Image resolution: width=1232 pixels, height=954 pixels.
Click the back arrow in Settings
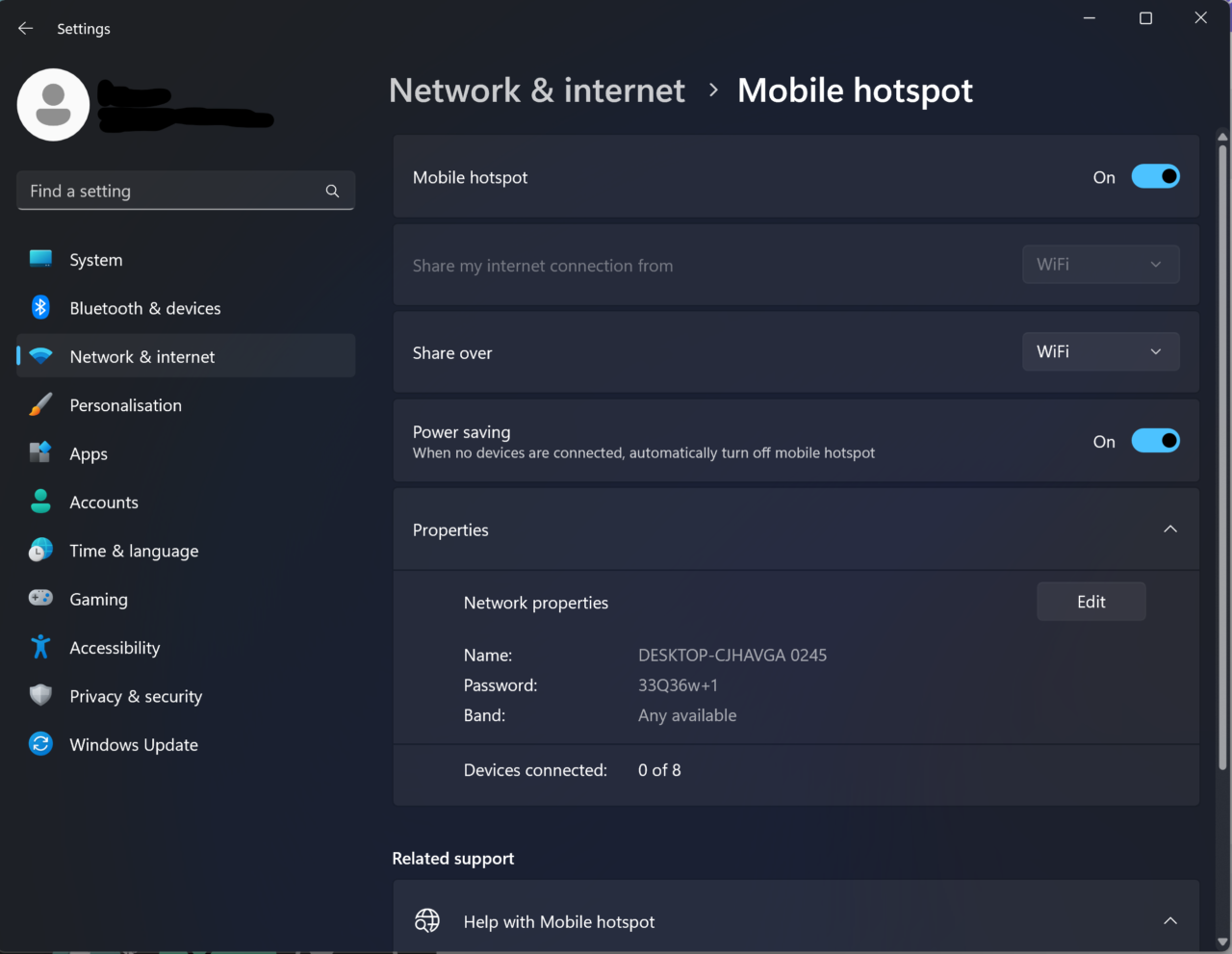click(26, 29)
